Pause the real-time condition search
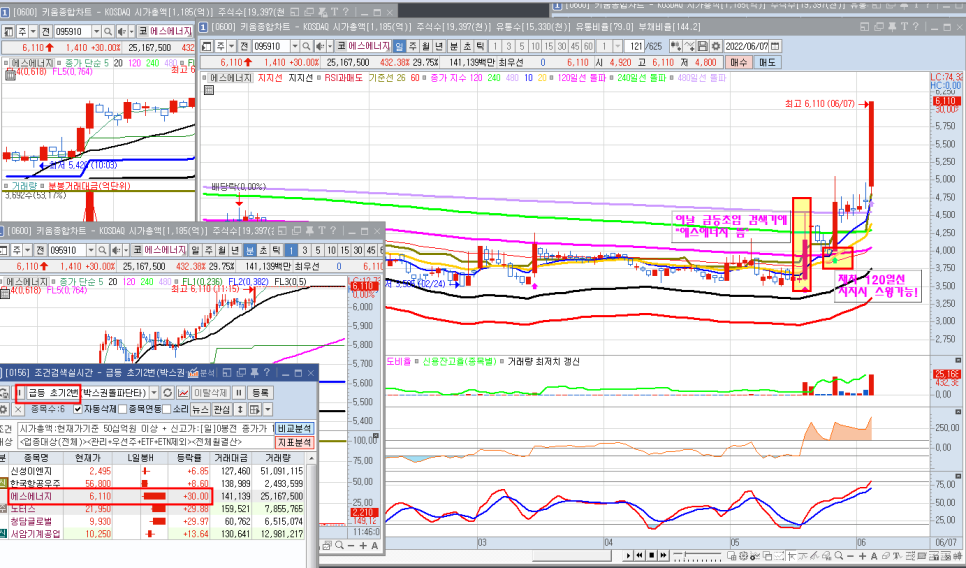 point(238,392)
